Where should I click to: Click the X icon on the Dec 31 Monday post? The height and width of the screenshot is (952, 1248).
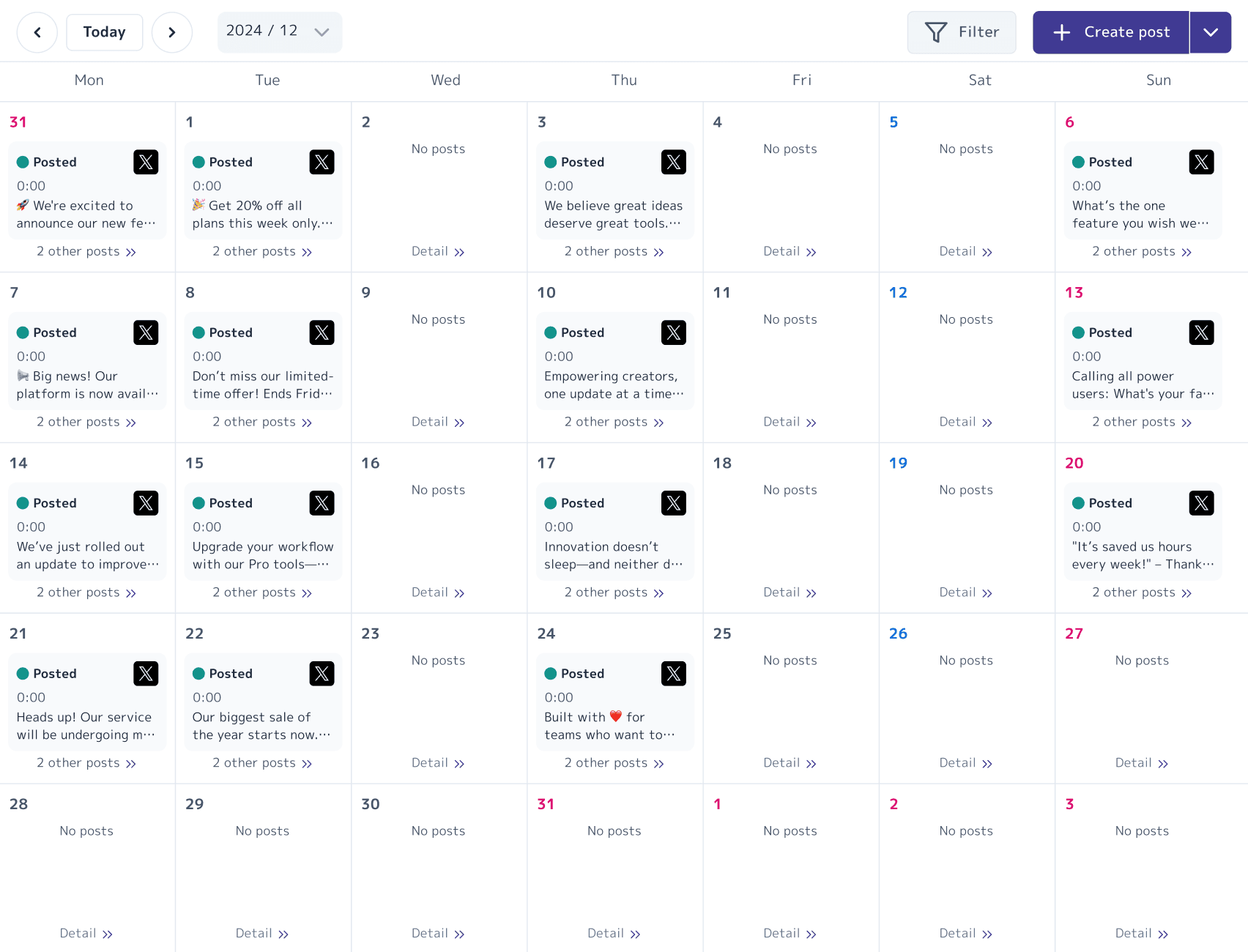pyautogui.click(x=146, y=162)
